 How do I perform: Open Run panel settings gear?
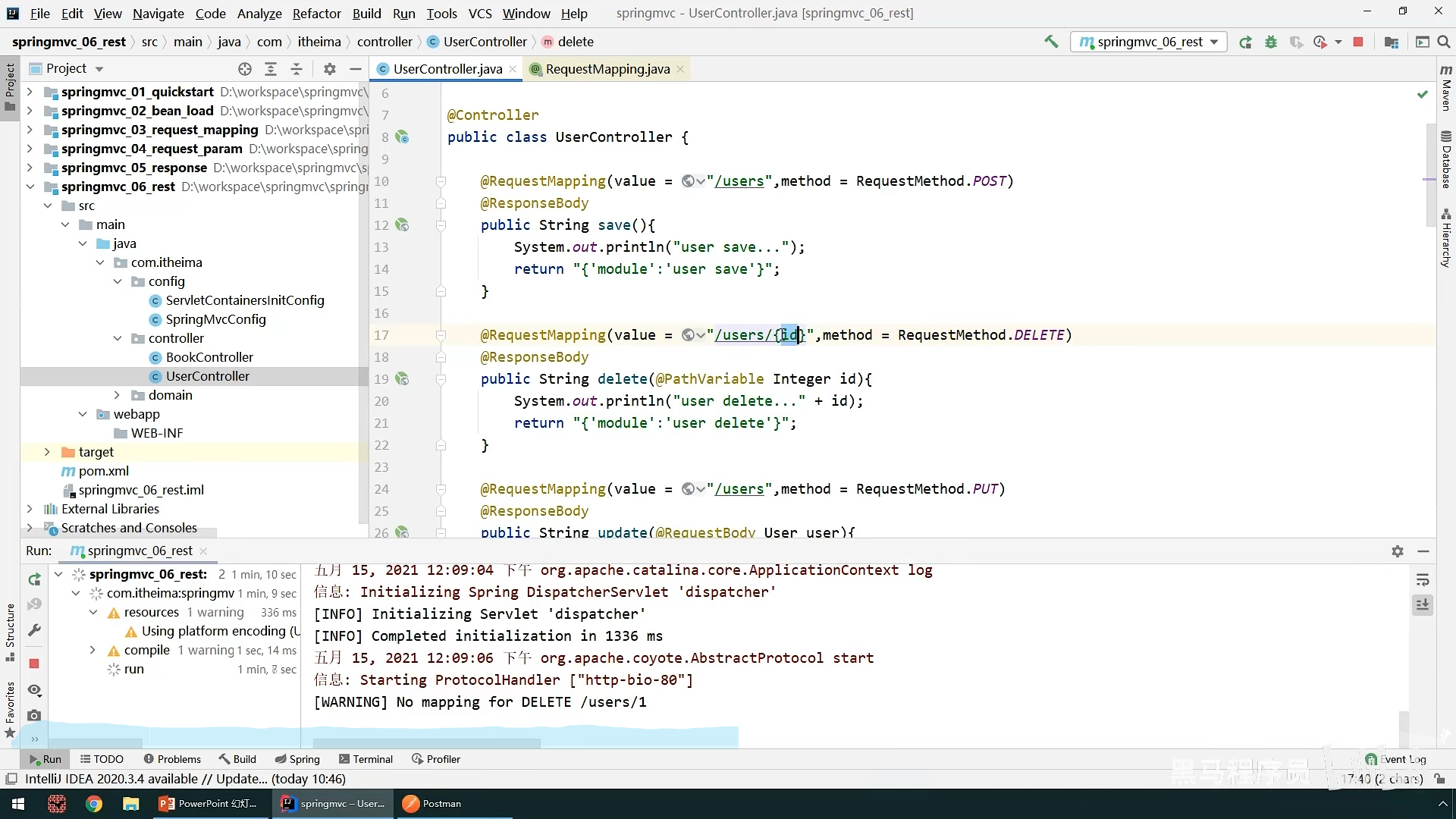1398,551
